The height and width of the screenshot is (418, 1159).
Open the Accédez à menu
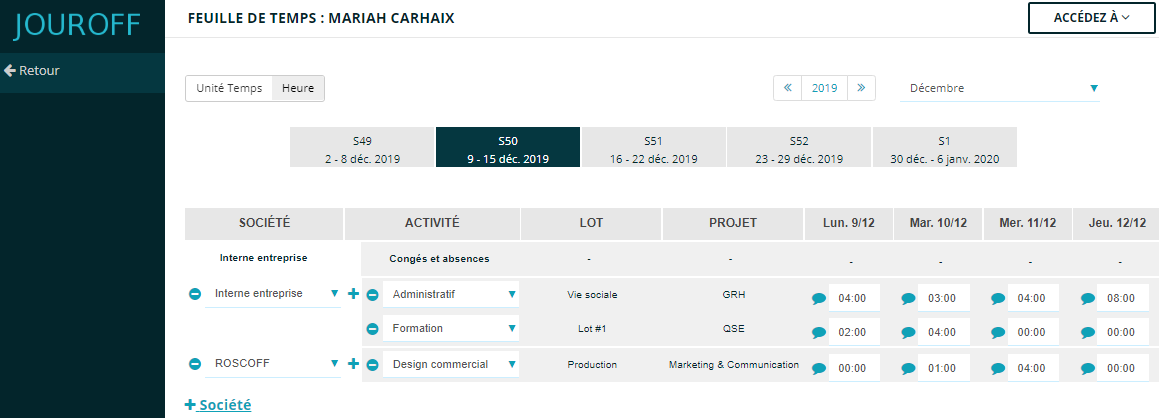point(1091,18)
